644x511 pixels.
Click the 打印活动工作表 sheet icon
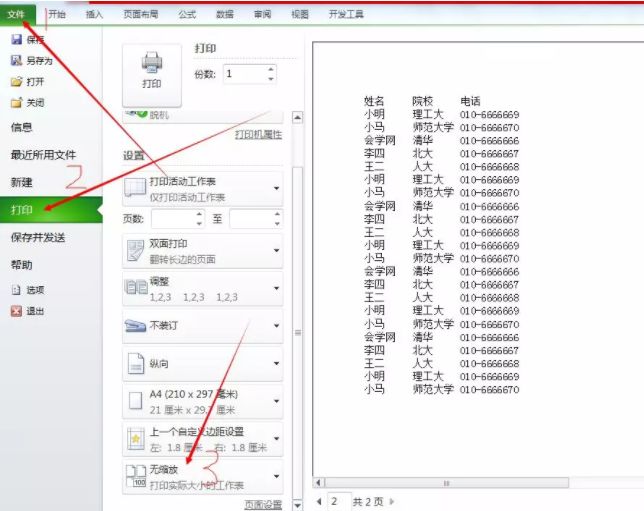pos(135,188)
